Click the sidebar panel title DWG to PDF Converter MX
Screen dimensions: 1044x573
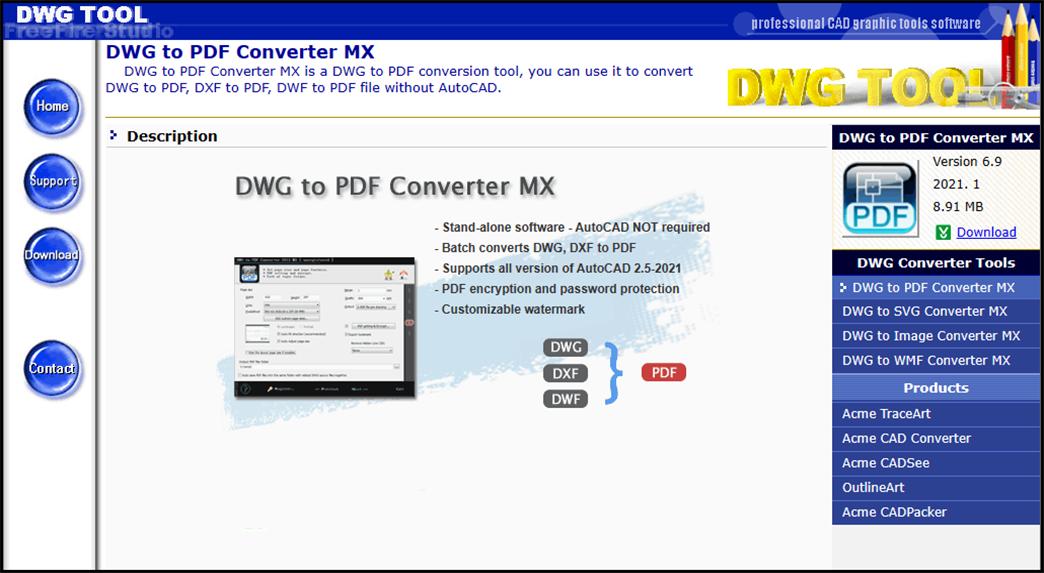(935, 138)
